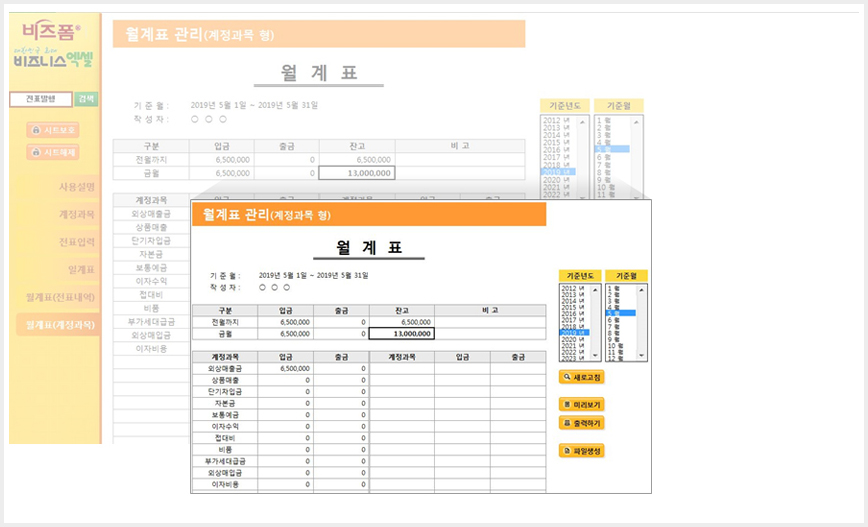Click the 비즈폼 logo
The height and width of the screenshot is (527, 868).
point(51,30)
